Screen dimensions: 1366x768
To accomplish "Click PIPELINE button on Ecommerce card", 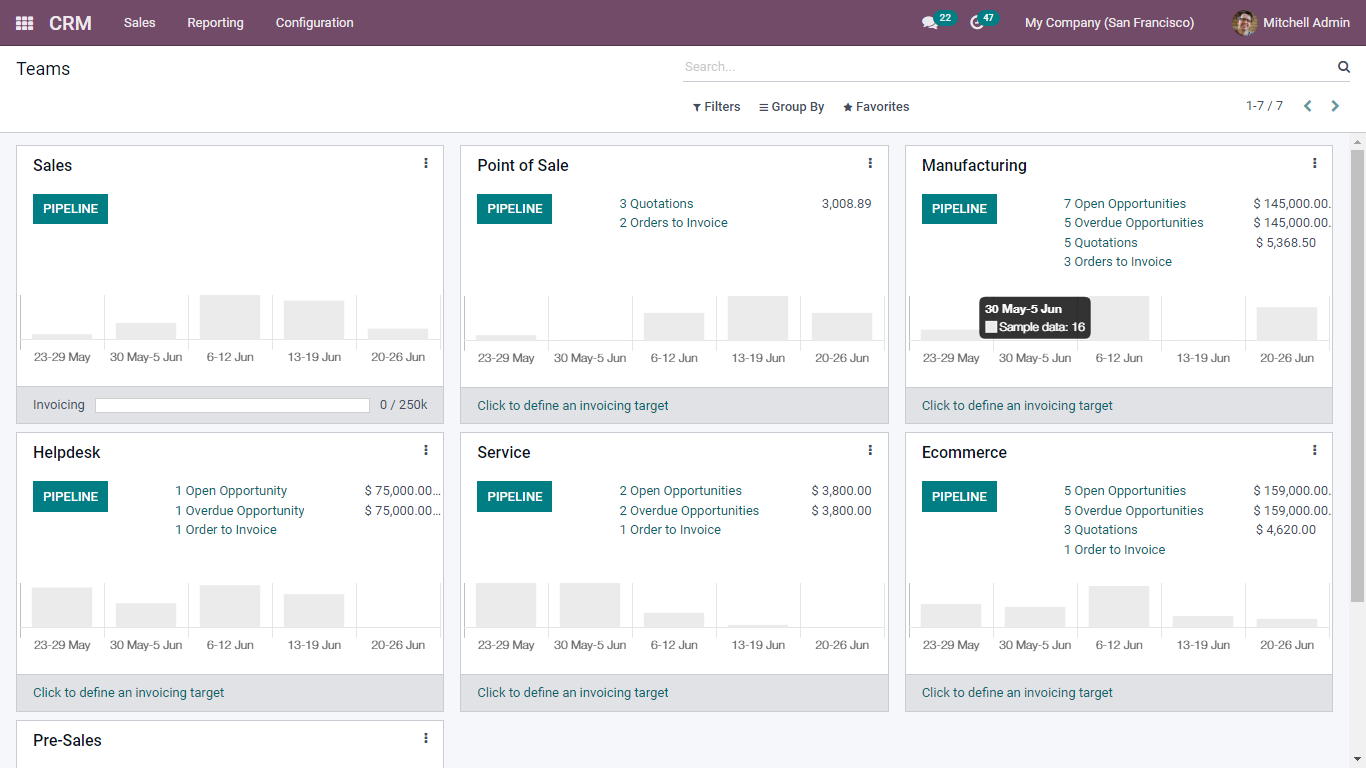I will point(959,496).
